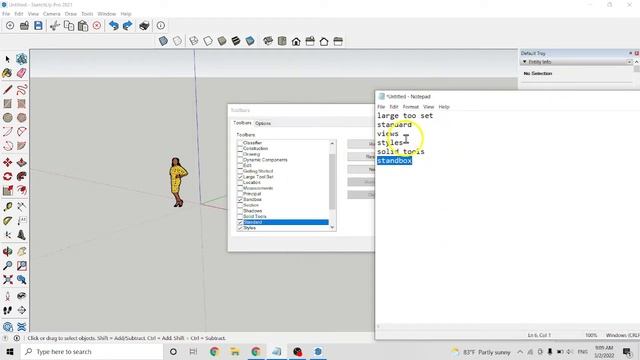Click the Copy icon in toolbar

(x=69, y=26)
